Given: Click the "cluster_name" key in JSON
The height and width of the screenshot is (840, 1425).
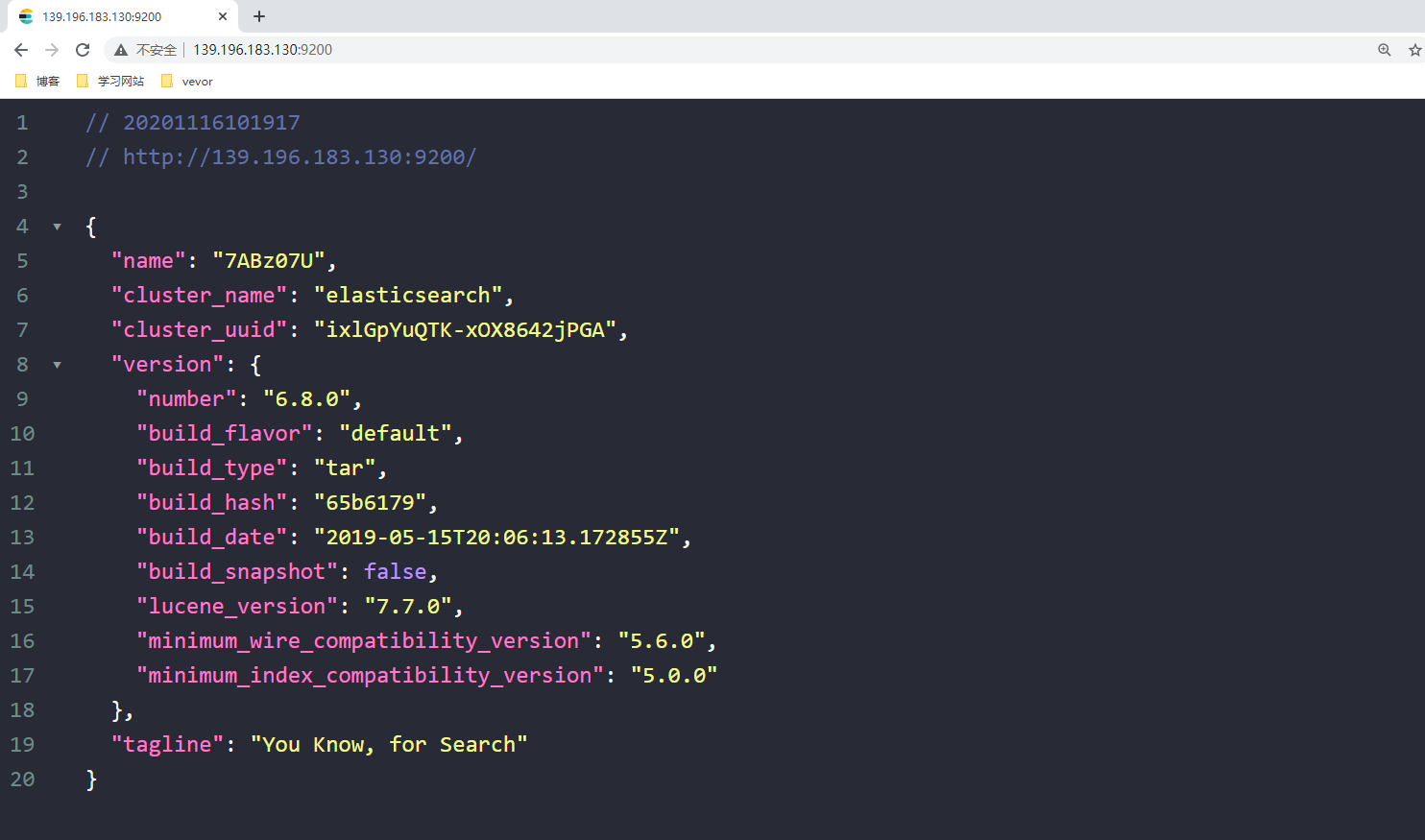Looking at the screenshot, I should pos(200,296).
